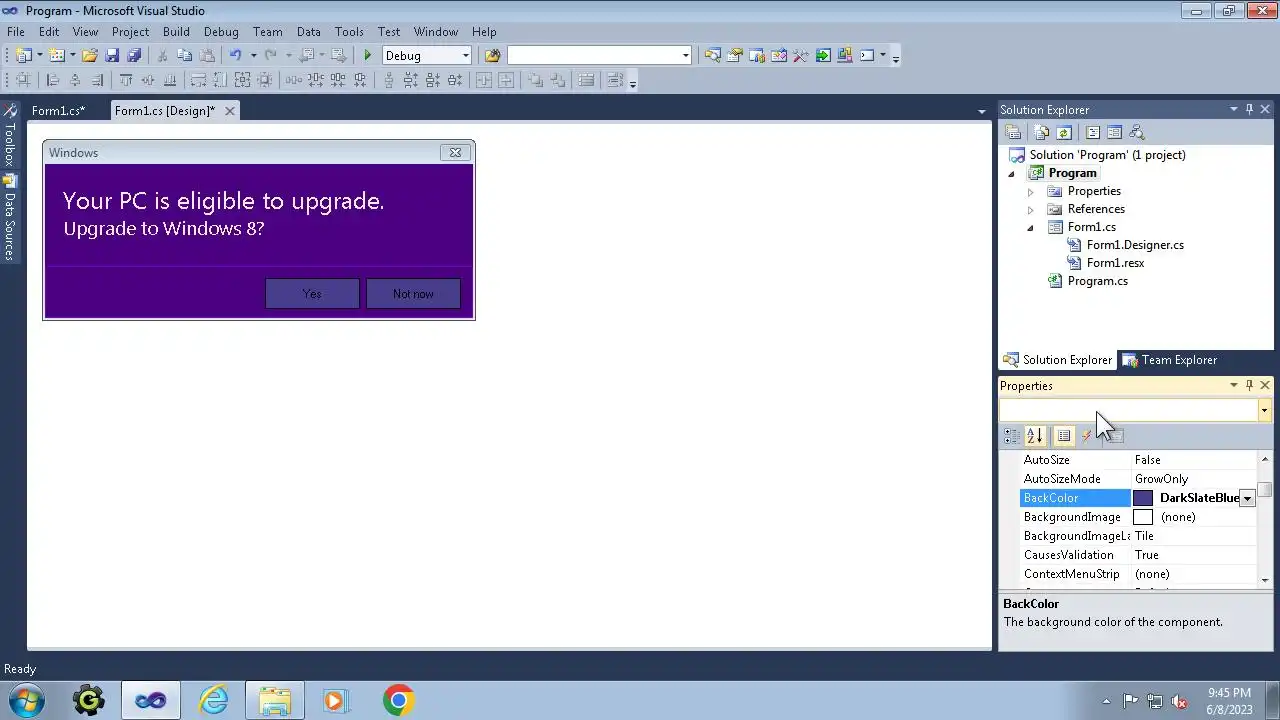Open the Build menu
The height and width of the screenshot is (720, 1280).
(176, 32)
